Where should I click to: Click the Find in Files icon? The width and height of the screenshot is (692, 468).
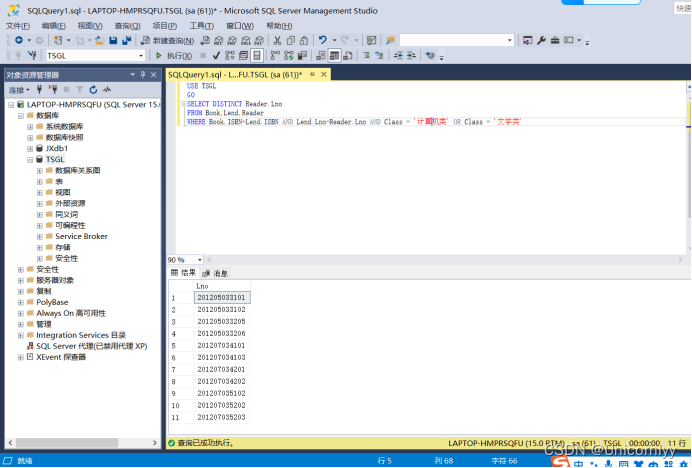(x=390, y=41)
